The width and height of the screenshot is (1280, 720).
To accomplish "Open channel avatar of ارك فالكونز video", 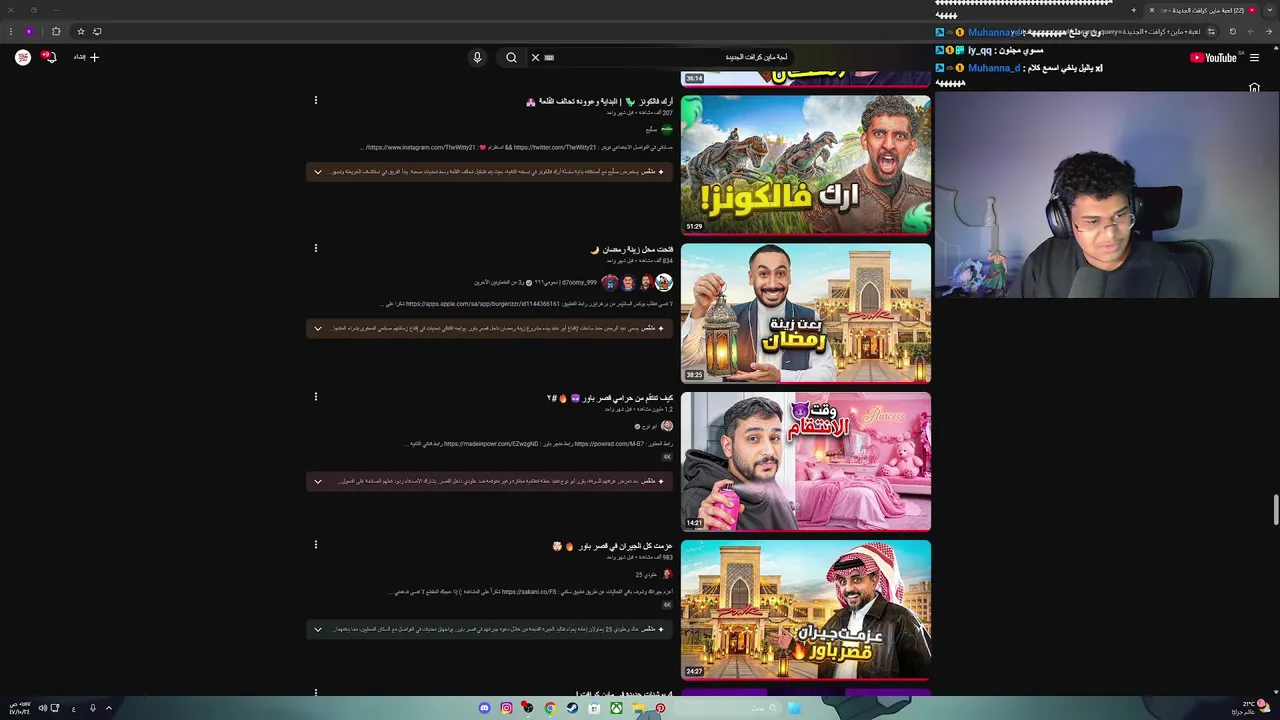I will click(667, 129).
